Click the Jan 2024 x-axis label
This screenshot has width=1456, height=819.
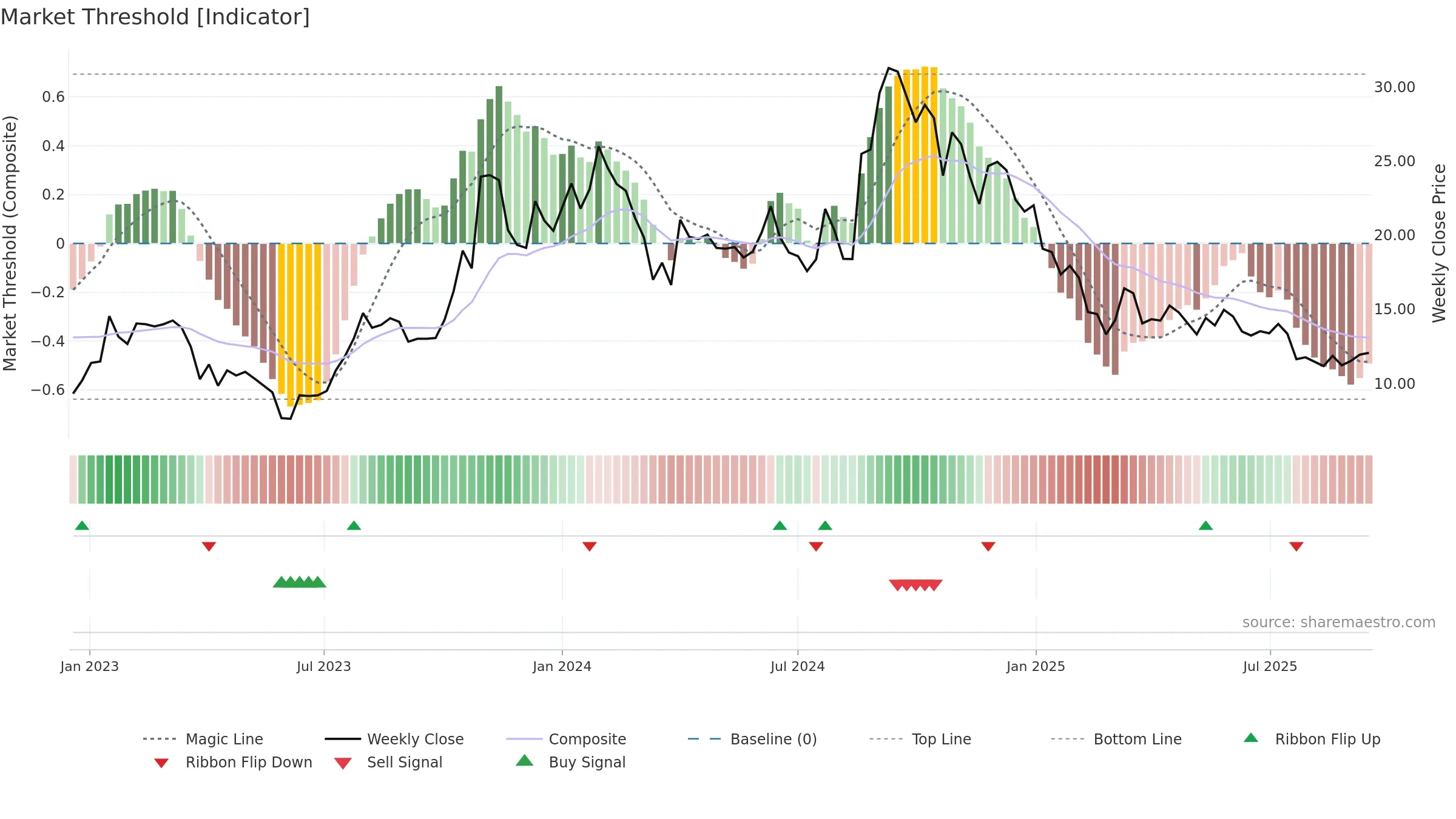(x=562, y=666)
